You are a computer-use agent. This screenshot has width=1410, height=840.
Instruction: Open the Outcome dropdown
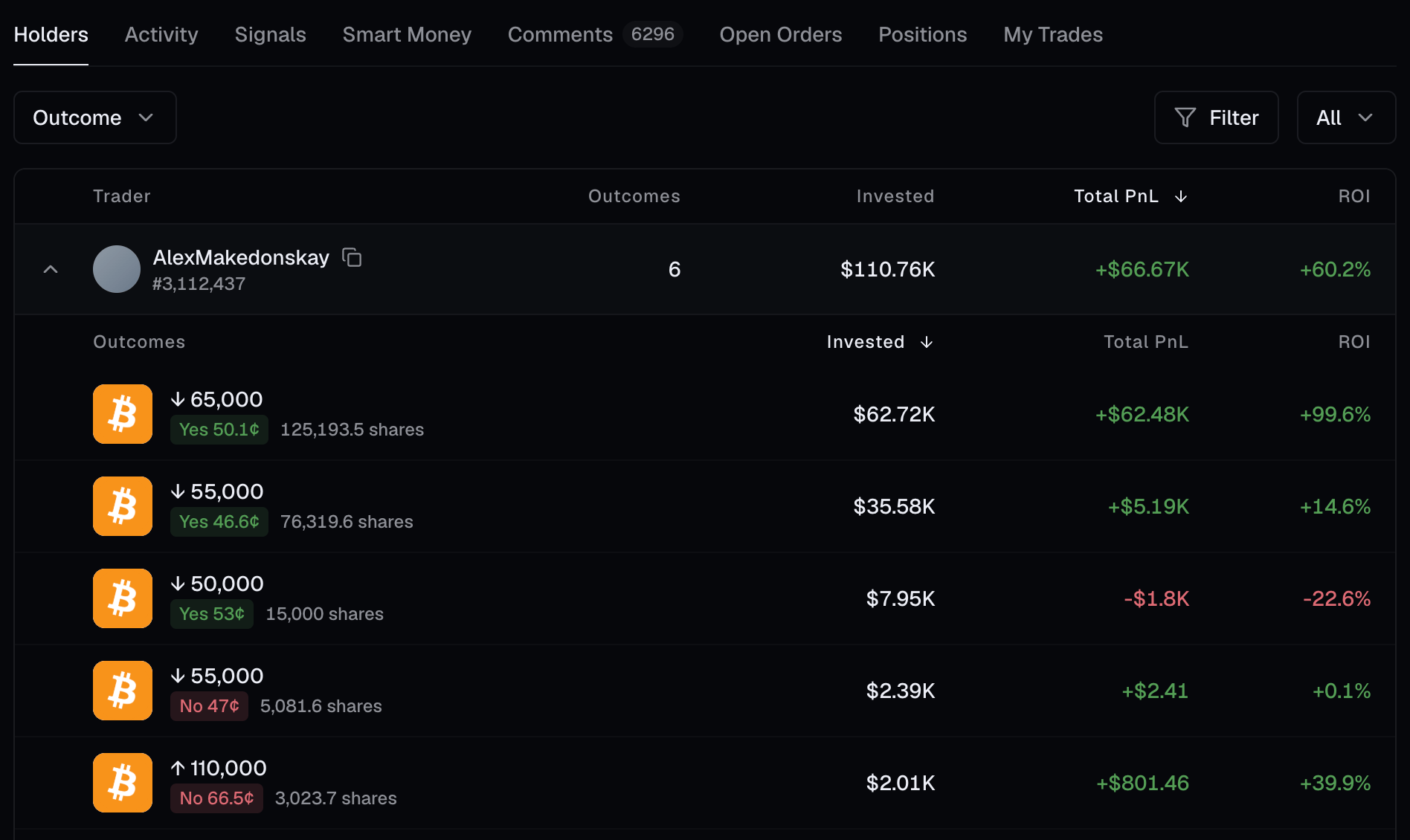point(95,117)
